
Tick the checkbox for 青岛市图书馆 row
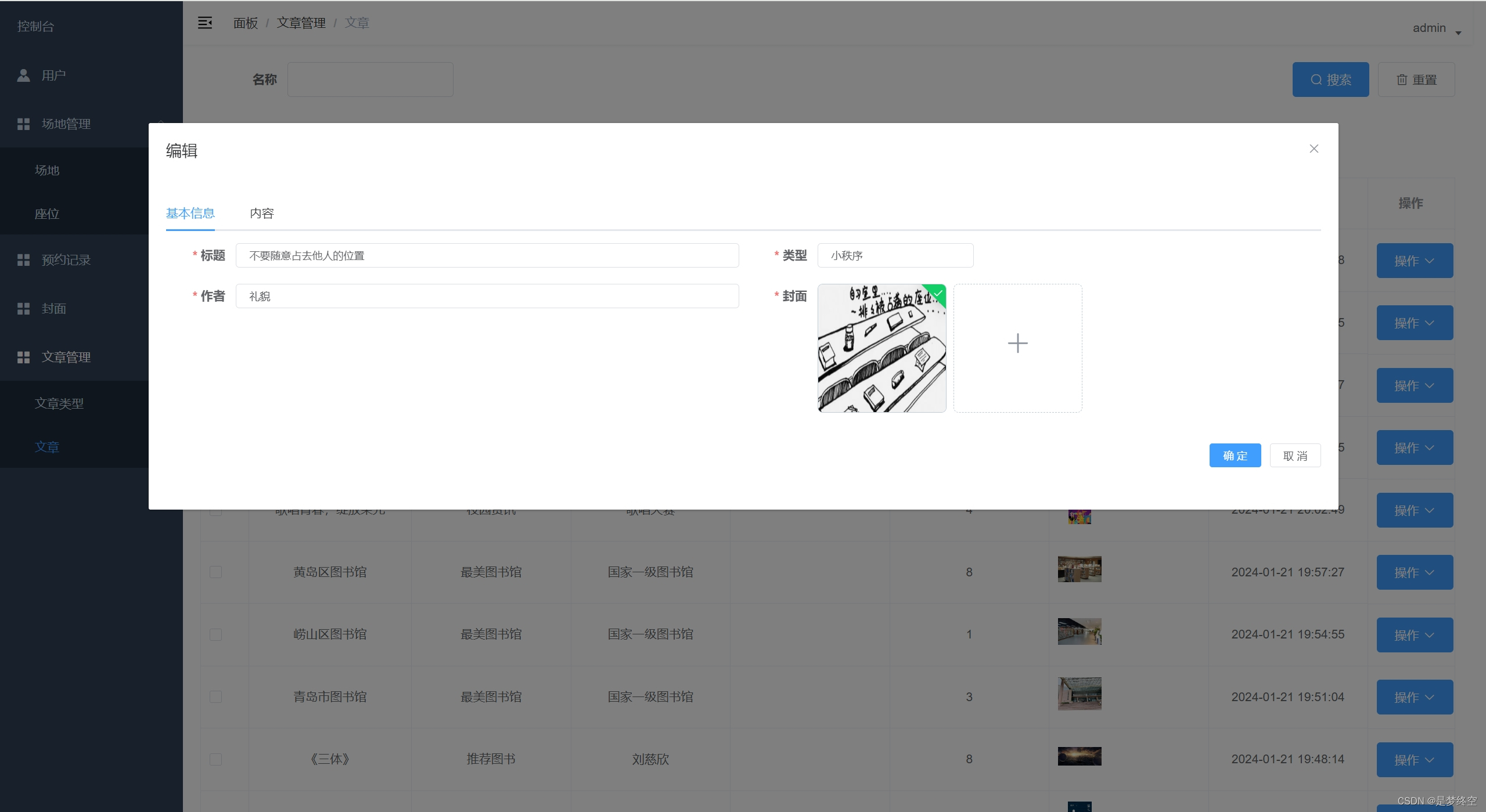[215, 696]
